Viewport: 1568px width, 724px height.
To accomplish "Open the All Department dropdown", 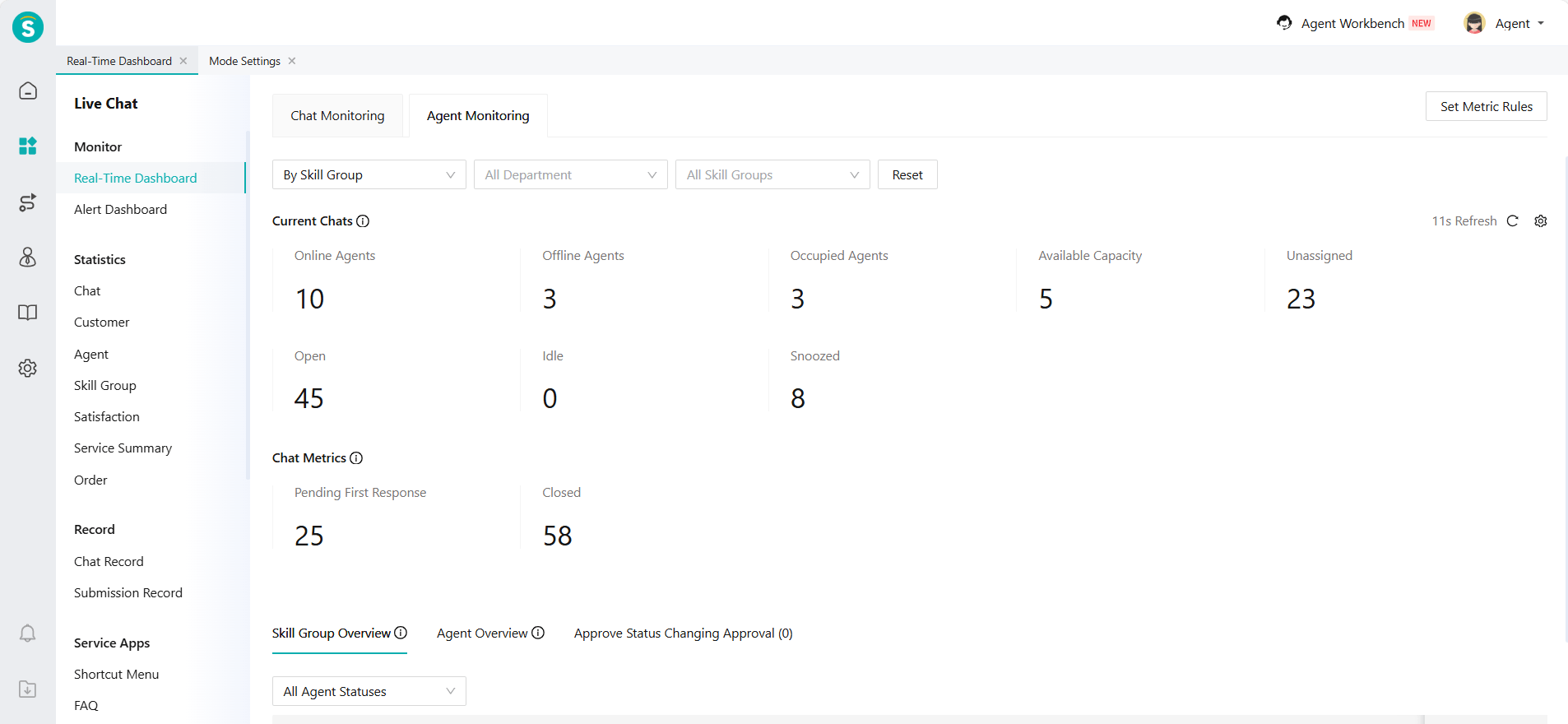I will pyautogui.click(x=570, y=175).
